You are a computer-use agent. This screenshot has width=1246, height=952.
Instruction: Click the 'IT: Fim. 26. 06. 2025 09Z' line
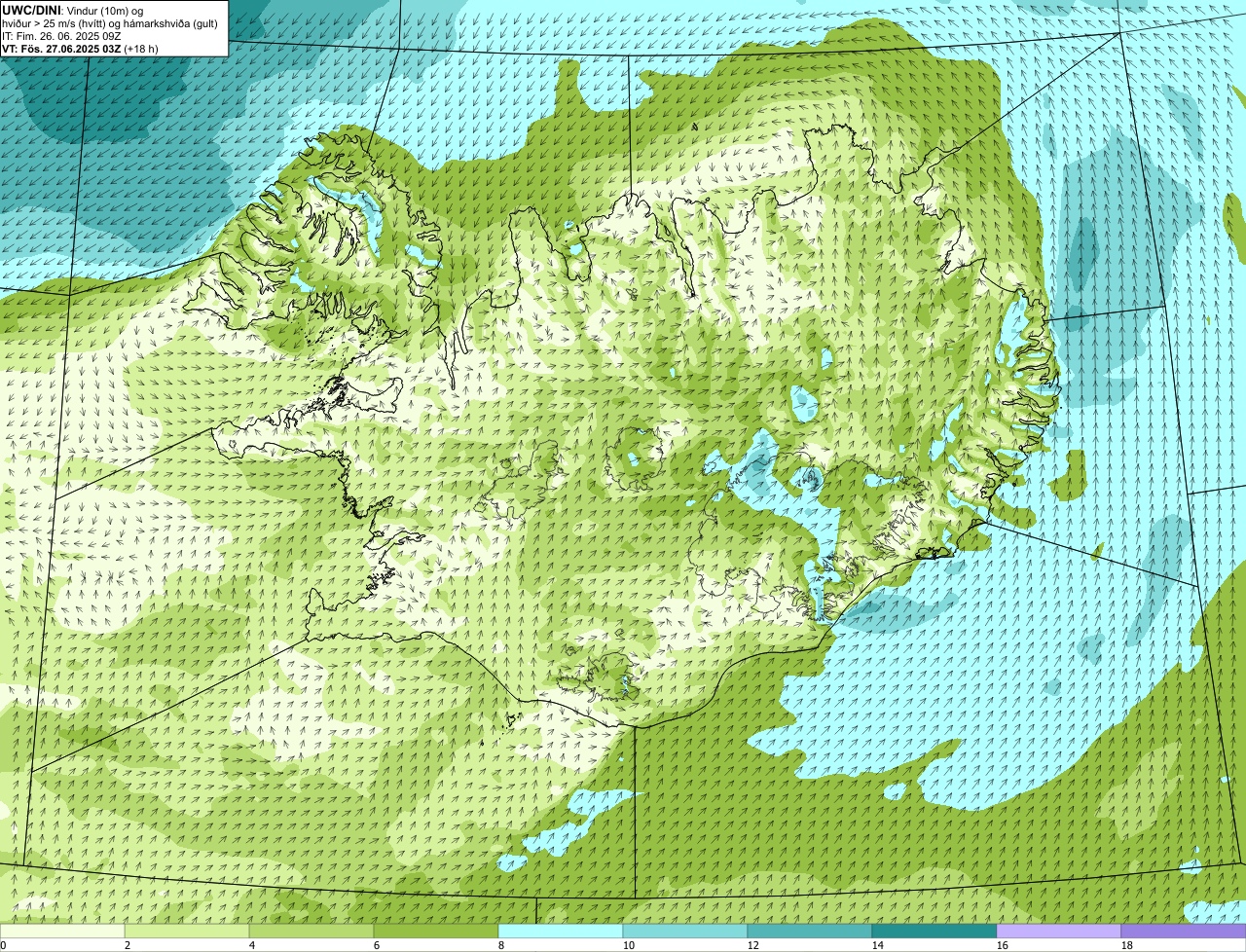click(x=61, y=36)
